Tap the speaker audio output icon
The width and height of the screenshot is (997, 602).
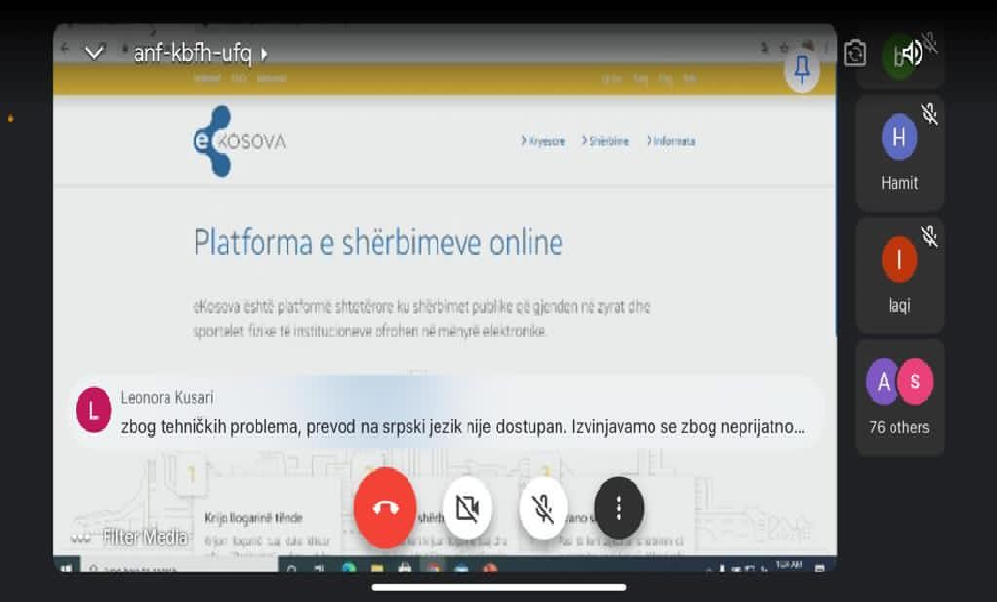tap(911, 52)
